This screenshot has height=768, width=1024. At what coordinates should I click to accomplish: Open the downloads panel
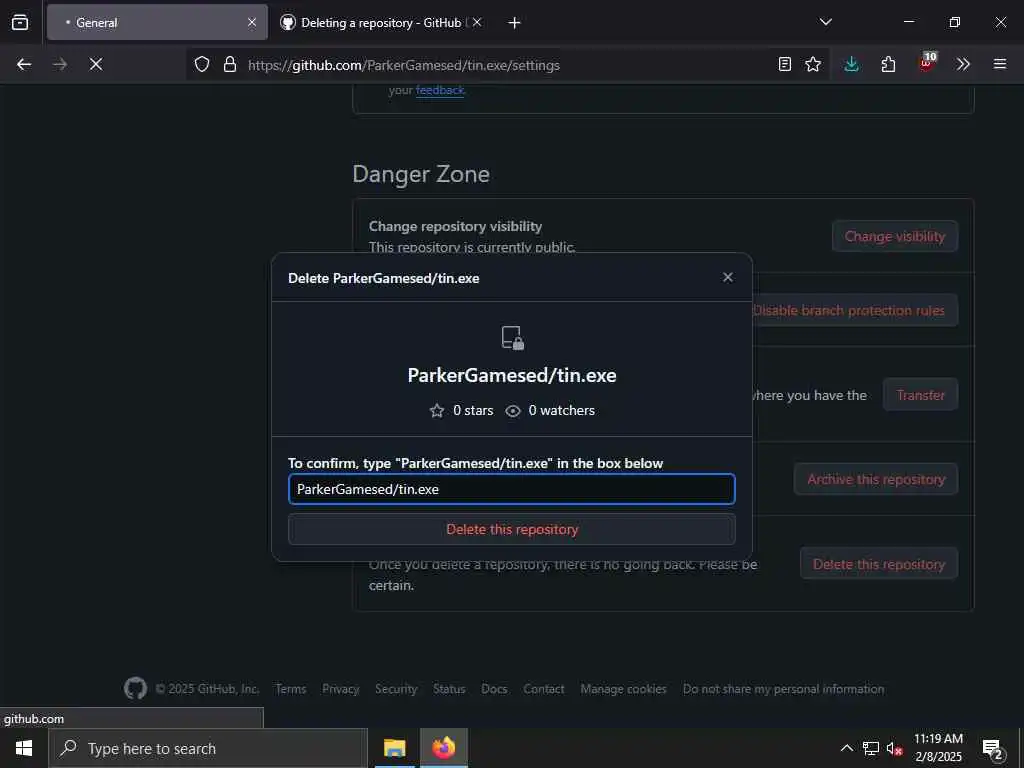852,64
